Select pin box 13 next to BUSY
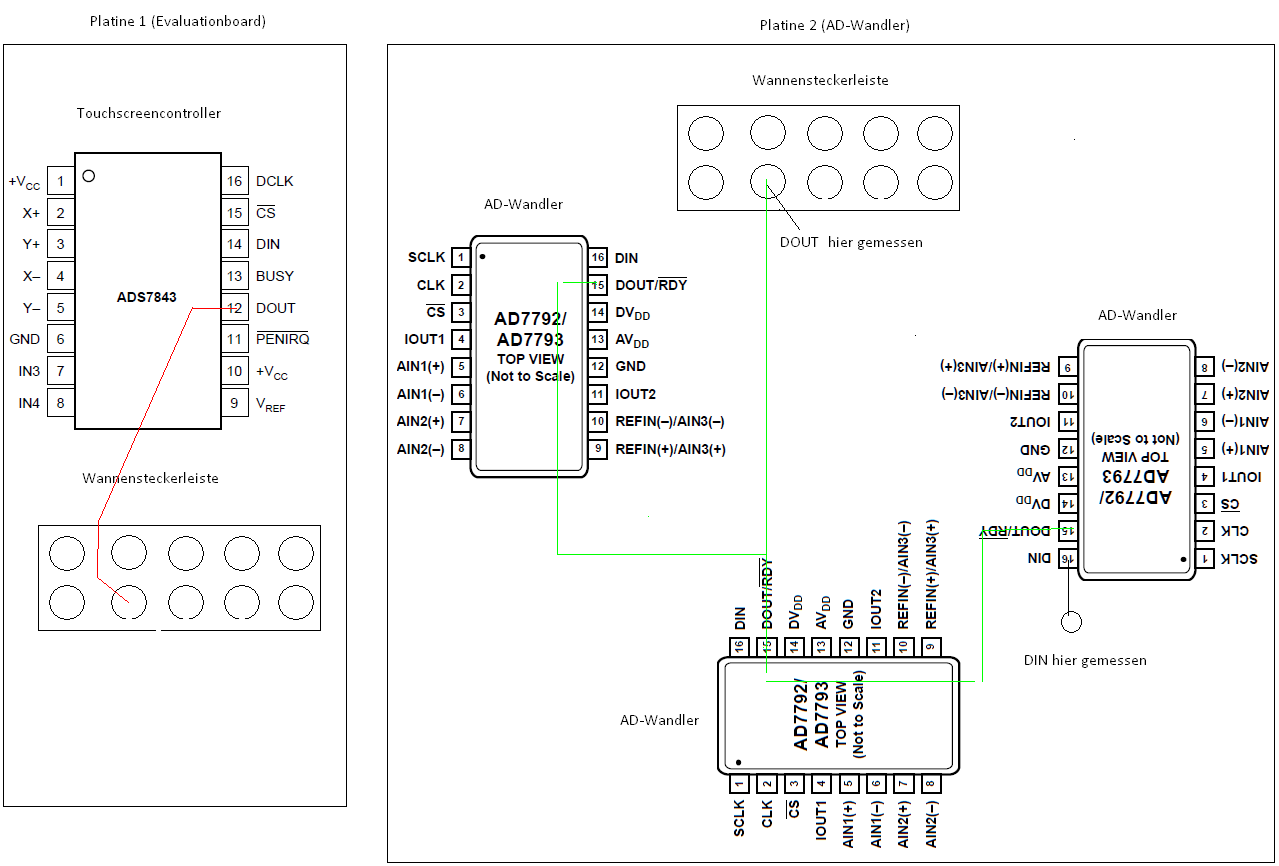 coord(235,276)
